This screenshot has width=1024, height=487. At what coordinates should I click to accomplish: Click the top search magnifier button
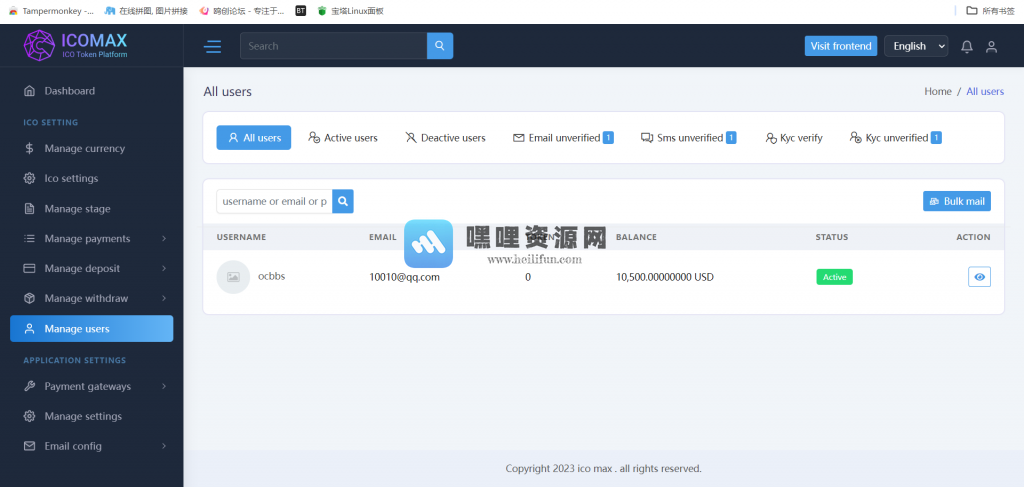pos(440,46)
